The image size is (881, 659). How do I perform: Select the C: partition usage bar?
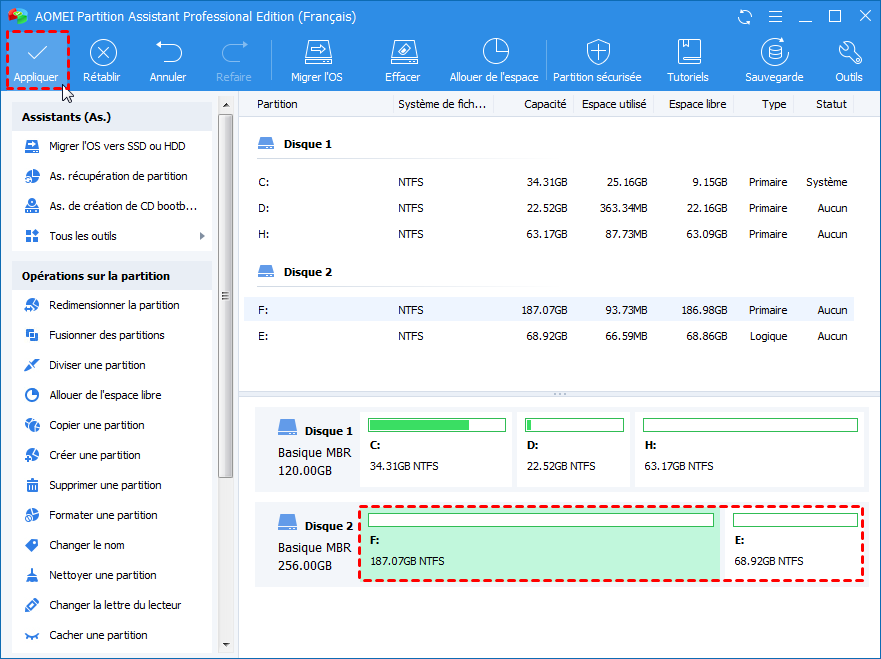point(436,425)
